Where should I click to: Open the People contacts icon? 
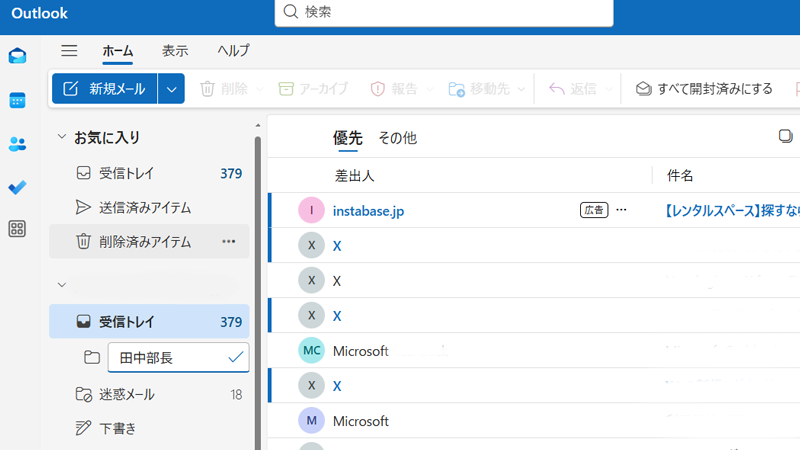tap(17, 144)
